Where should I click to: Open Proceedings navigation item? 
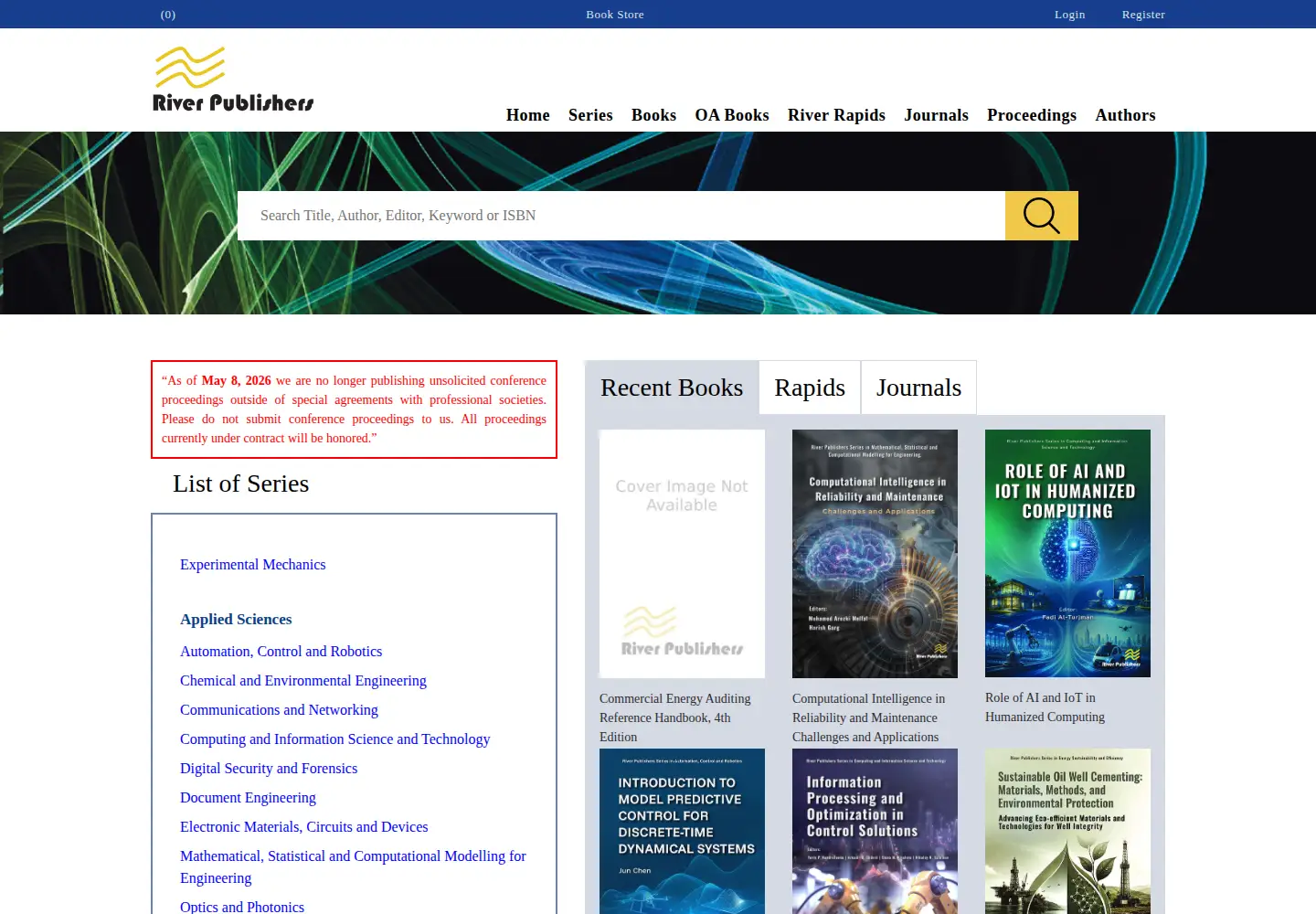click(x=1032, y=115)
